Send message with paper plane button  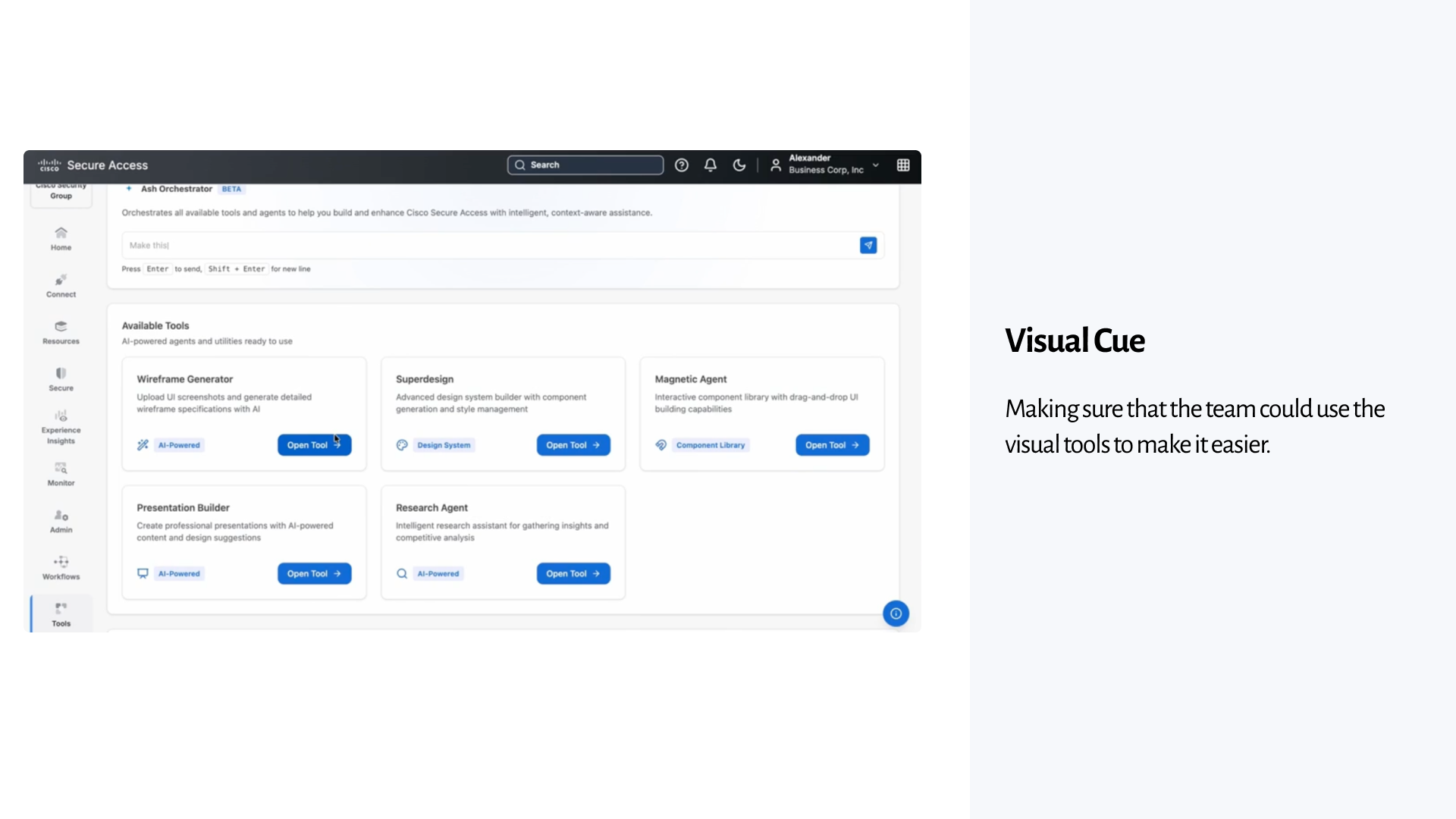(x=868, y=246)
